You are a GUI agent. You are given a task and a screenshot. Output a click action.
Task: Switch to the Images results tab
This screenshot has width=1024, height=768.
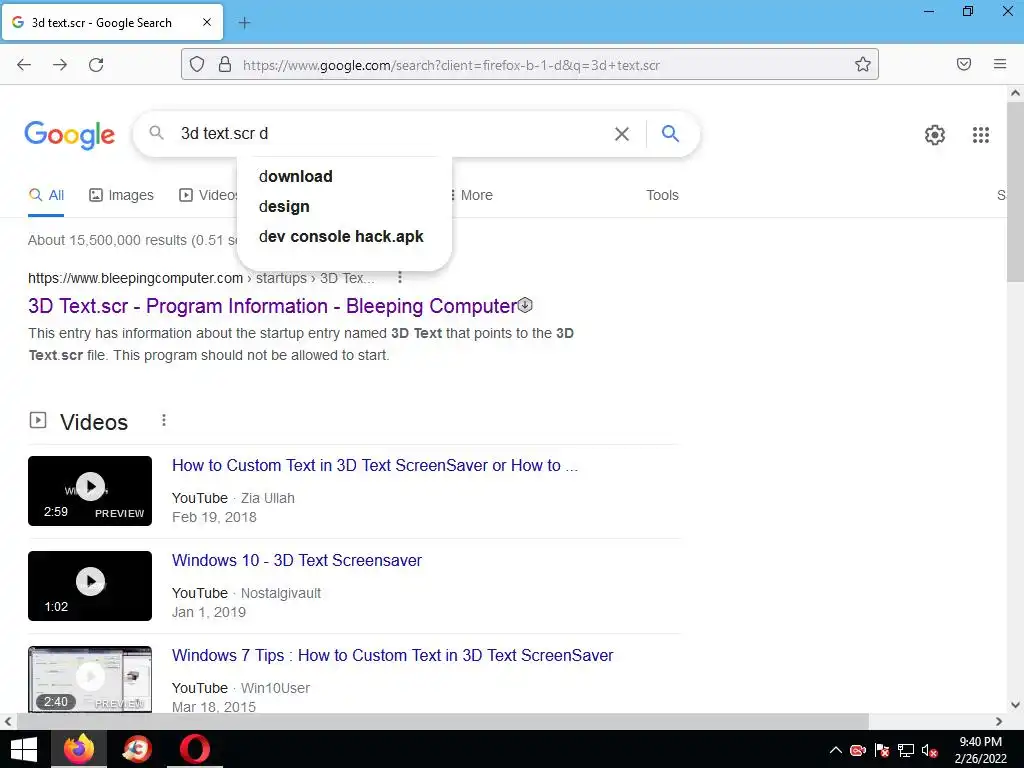121,195
